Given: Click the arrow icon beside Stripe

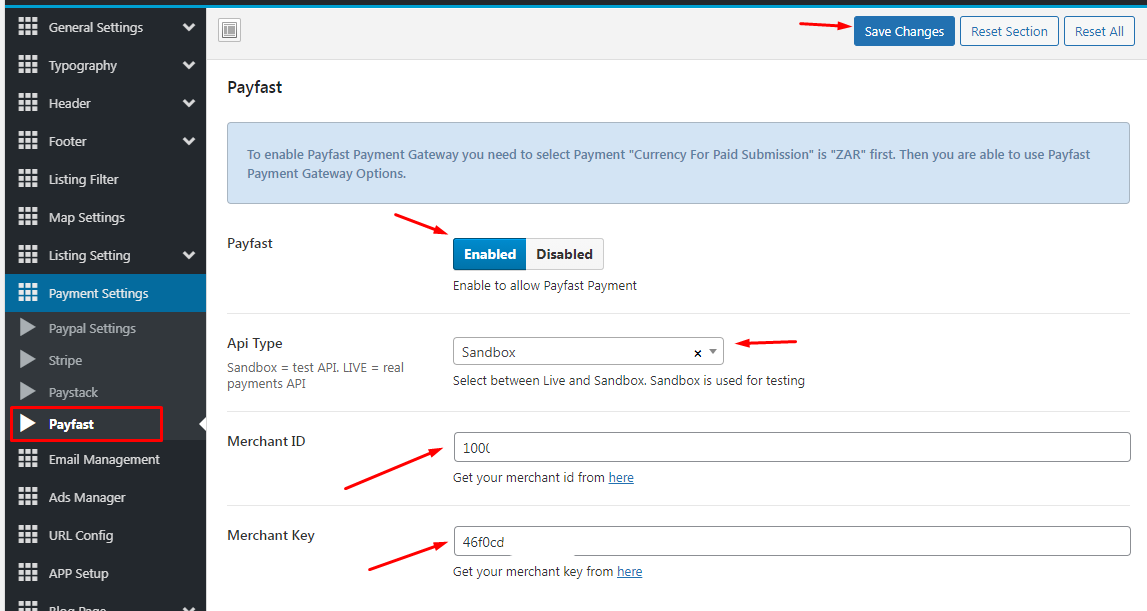Looking at the screenshot, I should pos(28,360).
